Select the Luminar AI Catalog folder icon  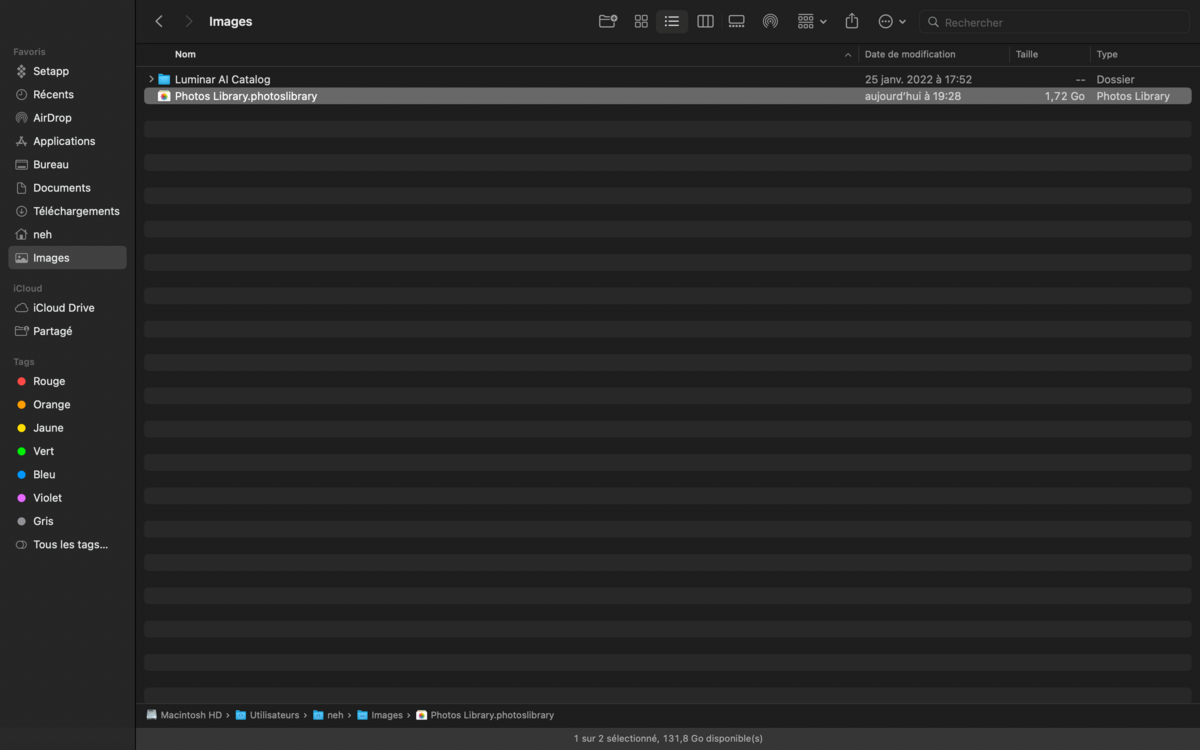click(x=164, y=79)
